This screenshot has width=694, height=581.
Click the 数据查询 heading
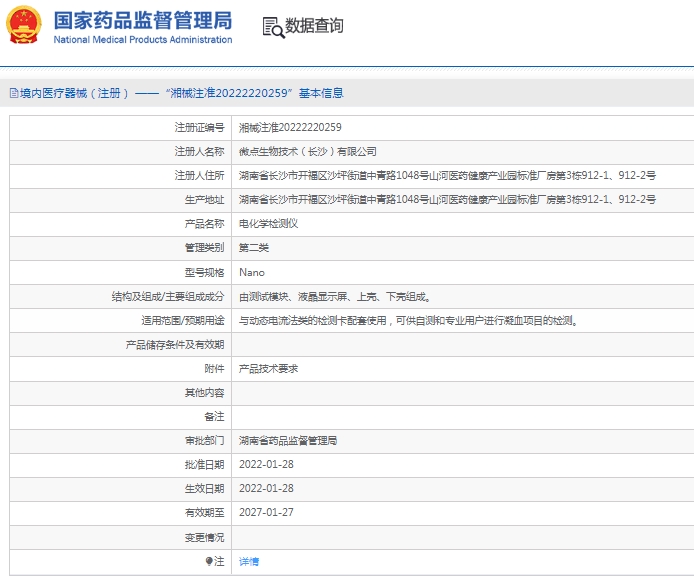pyautogui.click(x=314, y=26)
